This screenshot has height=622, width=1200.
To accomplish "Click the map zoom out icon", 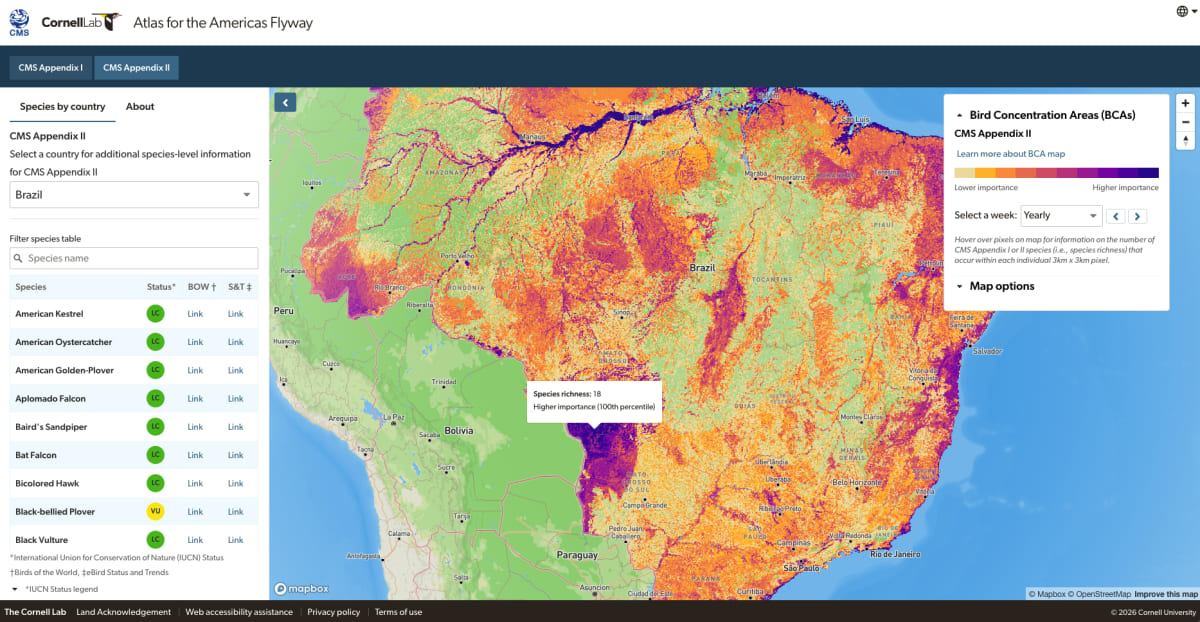I will pos(1184,121).
